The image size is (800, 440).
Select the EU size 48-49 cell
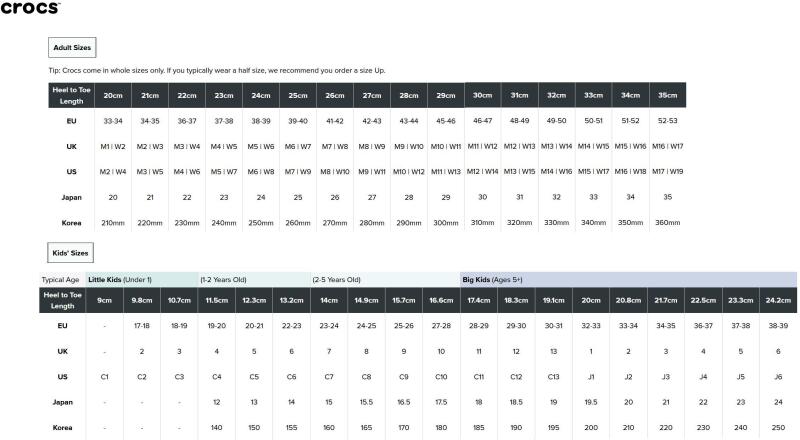tap(519, 121)
